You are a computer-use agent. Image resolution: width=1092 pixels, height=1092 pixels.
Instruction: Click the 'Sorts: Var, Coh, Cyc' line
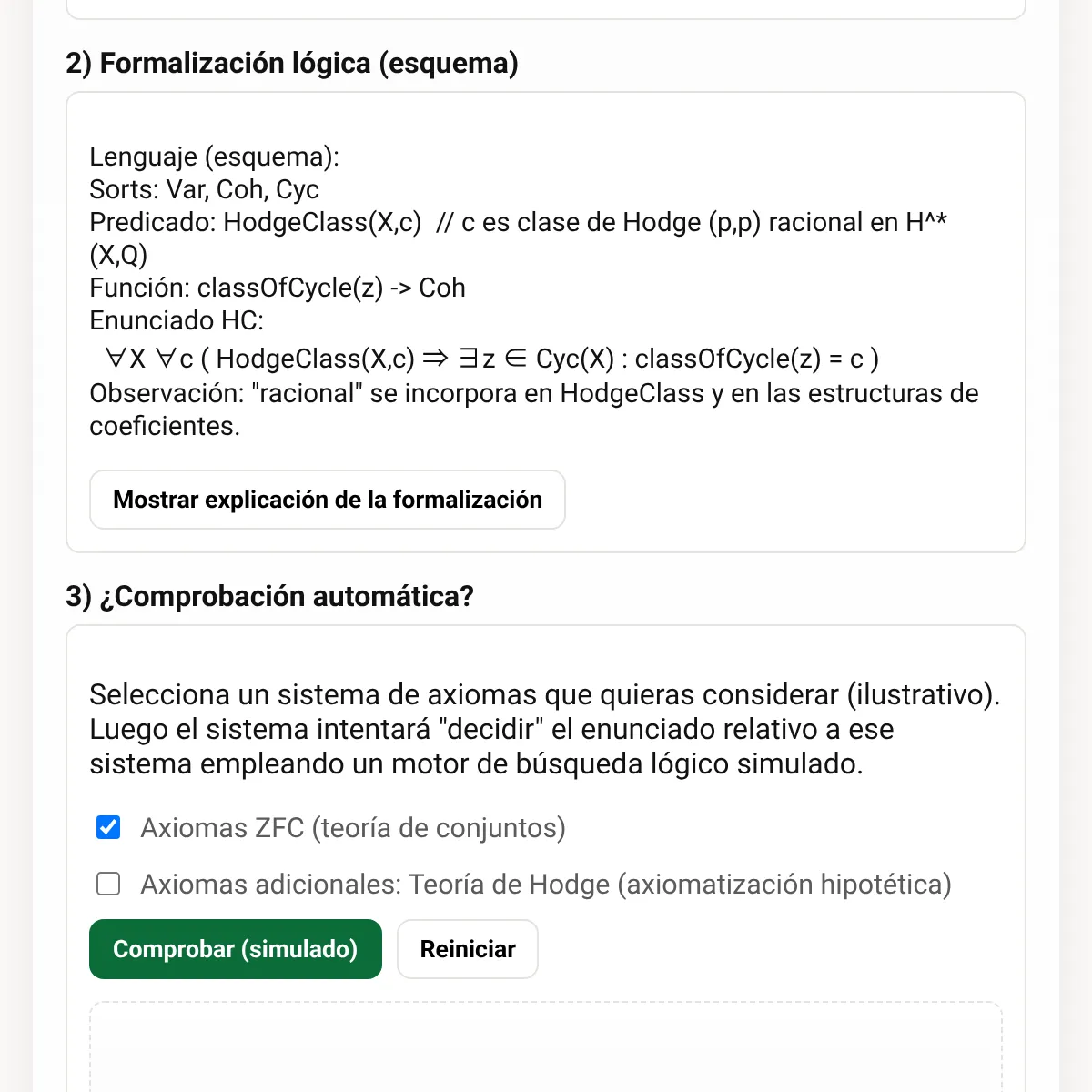(204, 189)
